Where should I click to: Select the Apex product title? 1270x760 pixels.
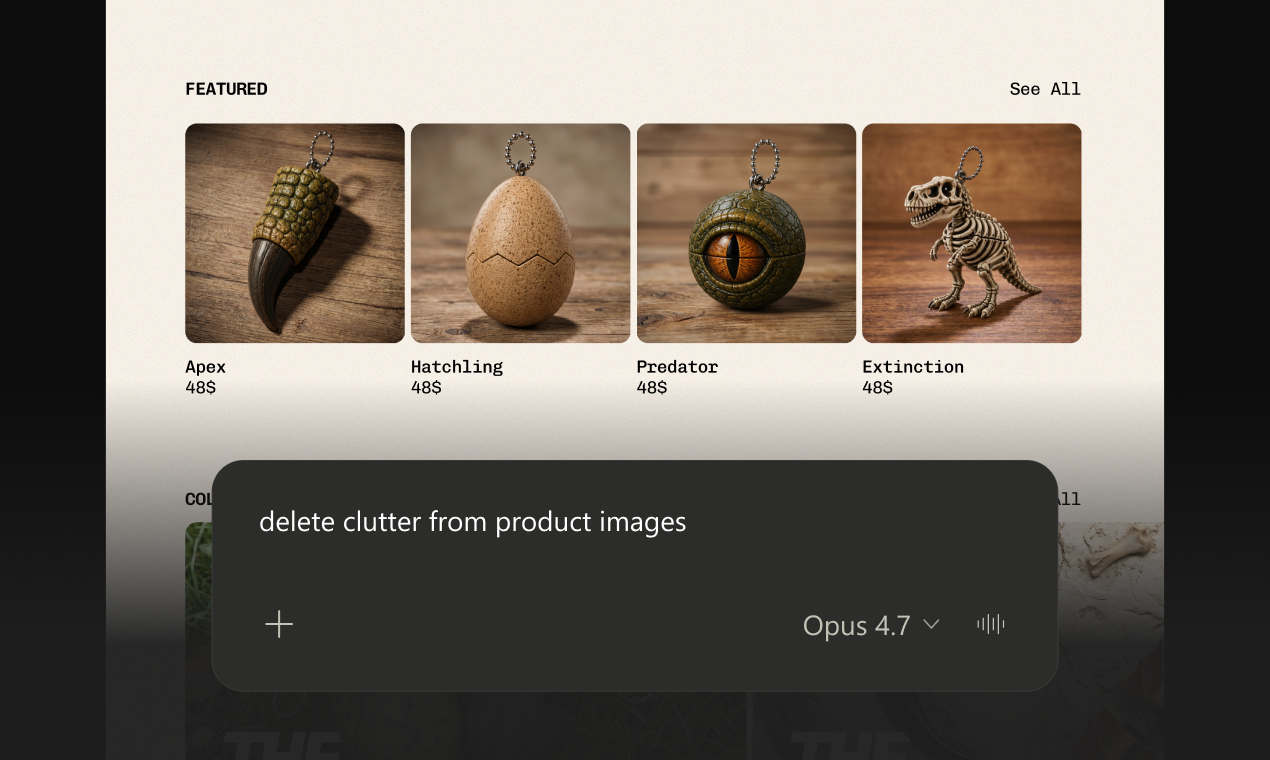click(205, 367)
